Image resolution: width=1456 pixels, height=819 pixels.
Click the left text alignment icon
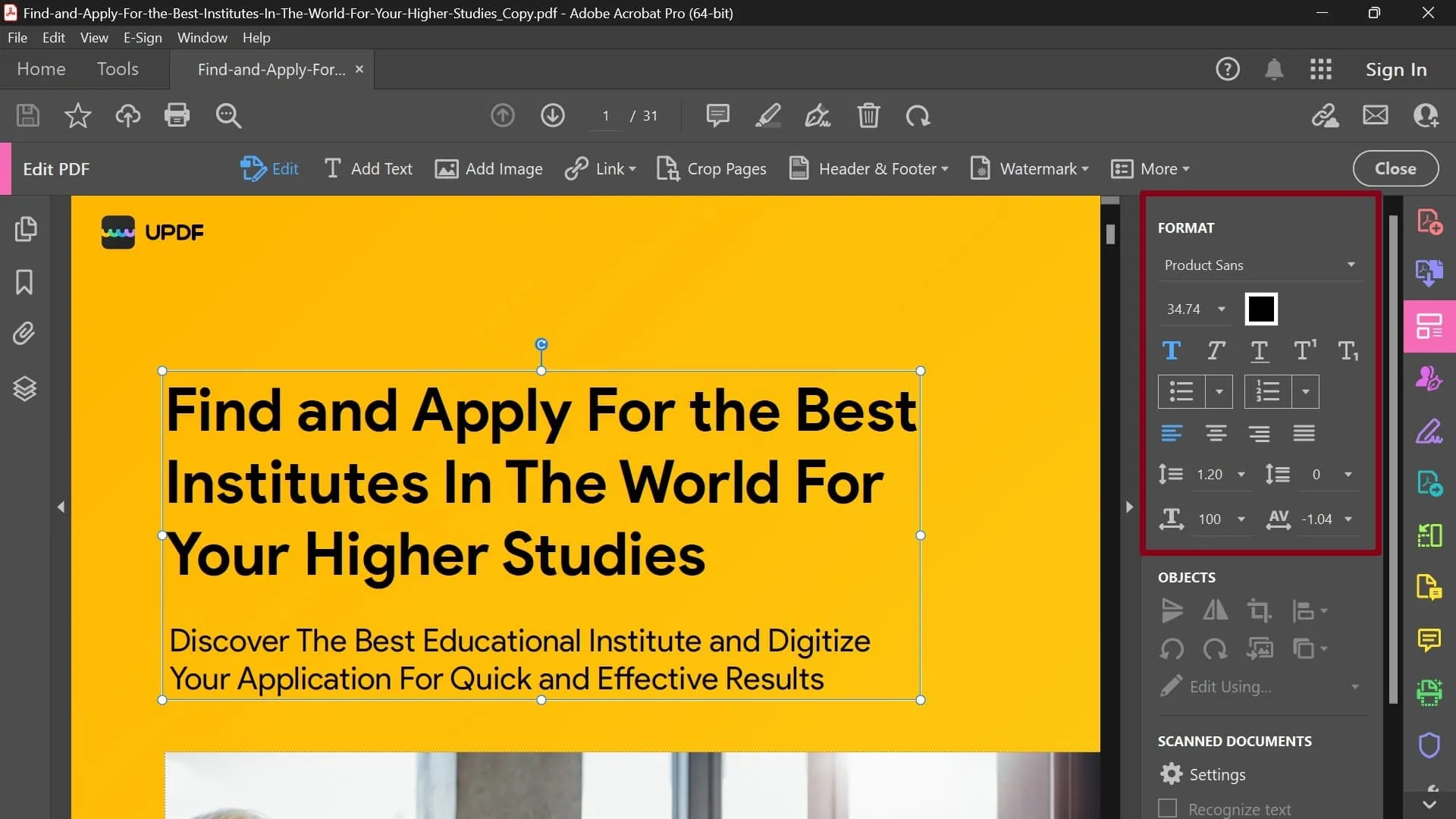coord(1172,433)
